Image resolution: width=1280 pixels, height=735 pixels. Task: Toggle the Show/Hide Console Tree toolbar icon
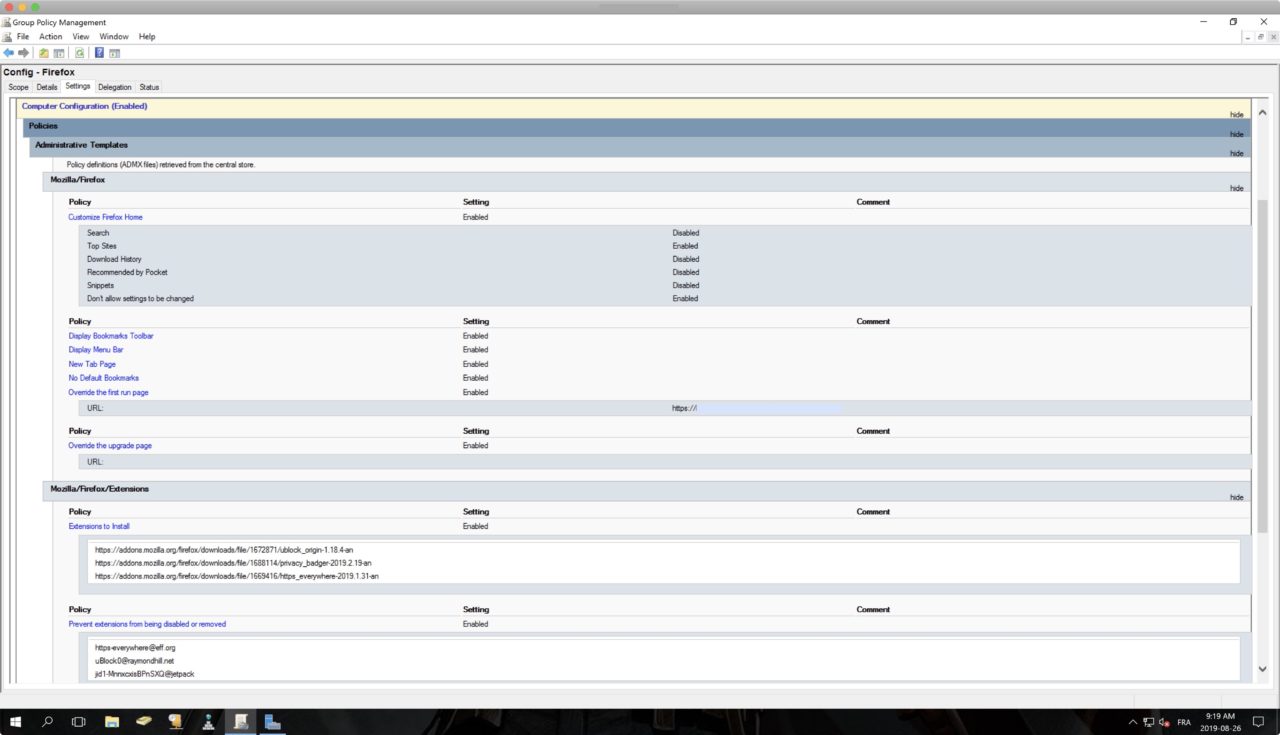tap(59, 53)
